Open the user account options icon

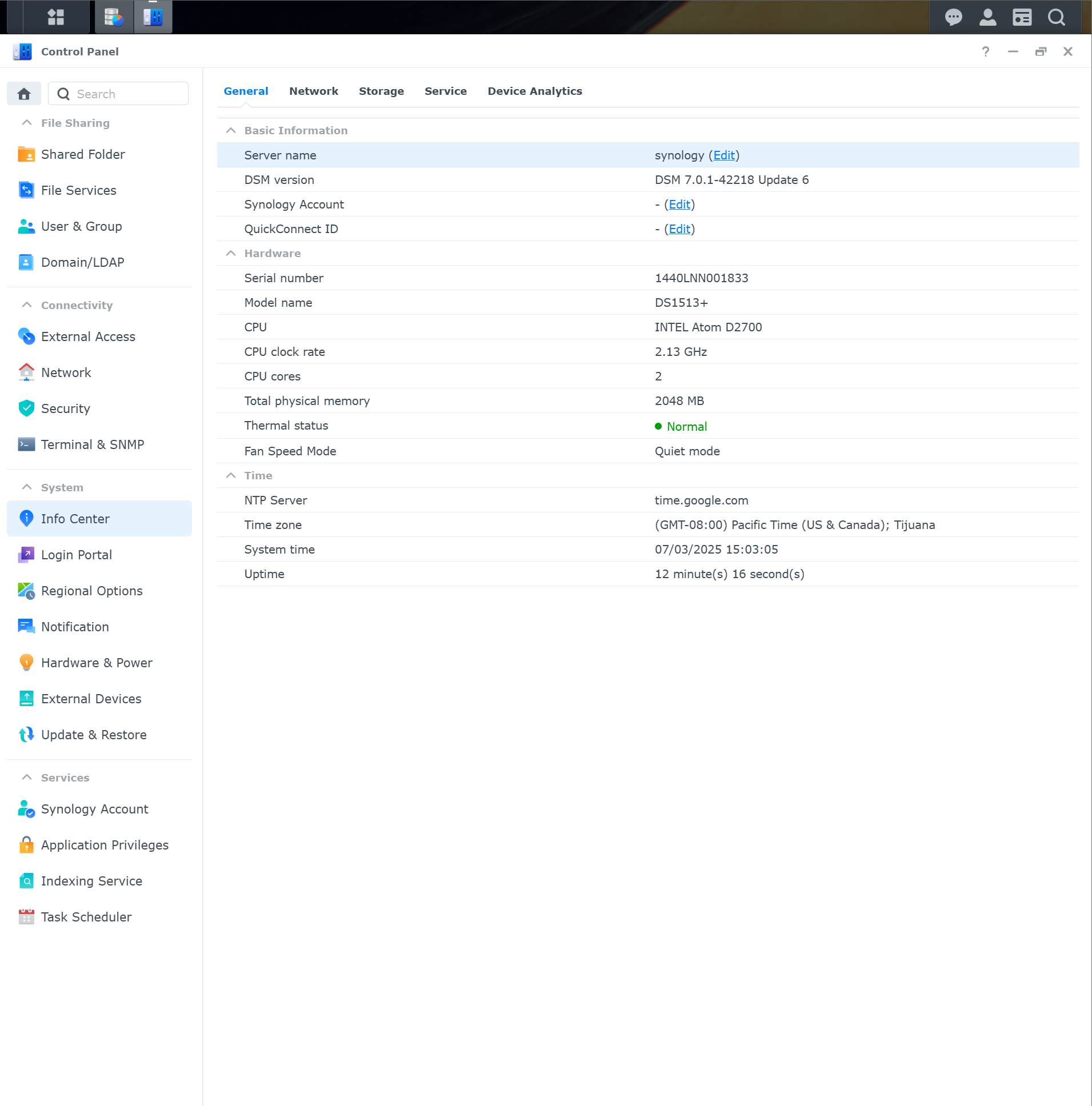click(987, 17)
